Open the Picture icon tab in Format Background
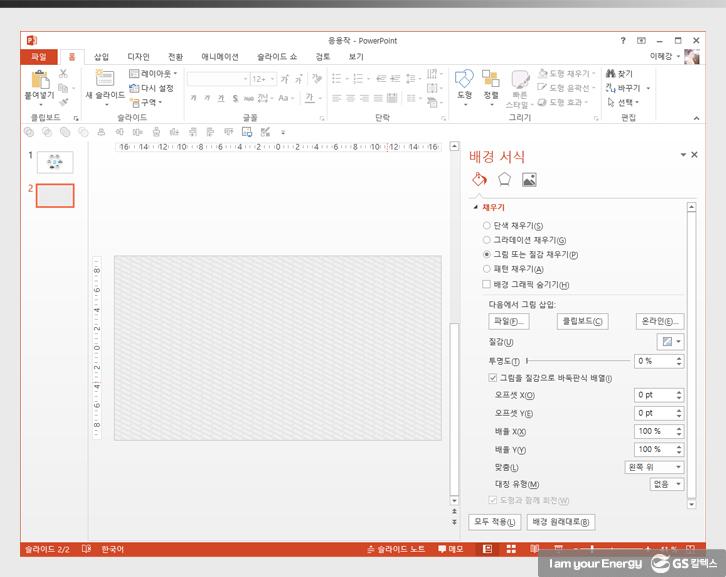 [x=529, y=180]
